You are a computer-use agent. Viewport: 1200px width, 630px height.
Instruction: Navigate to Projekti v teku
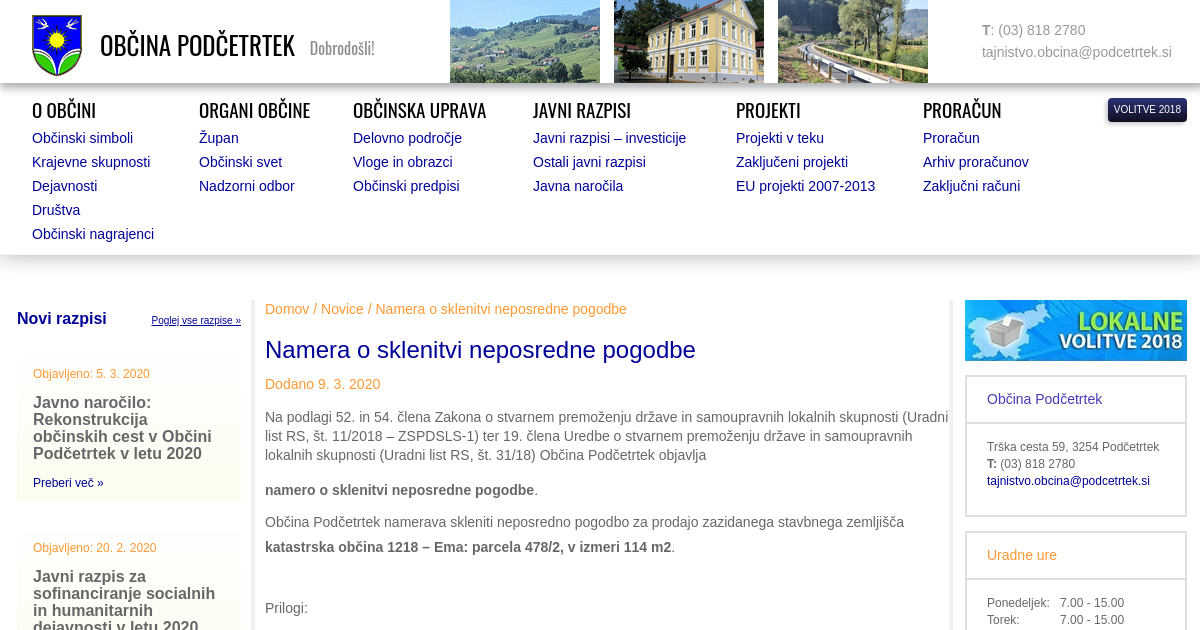(x=779, y=138)
